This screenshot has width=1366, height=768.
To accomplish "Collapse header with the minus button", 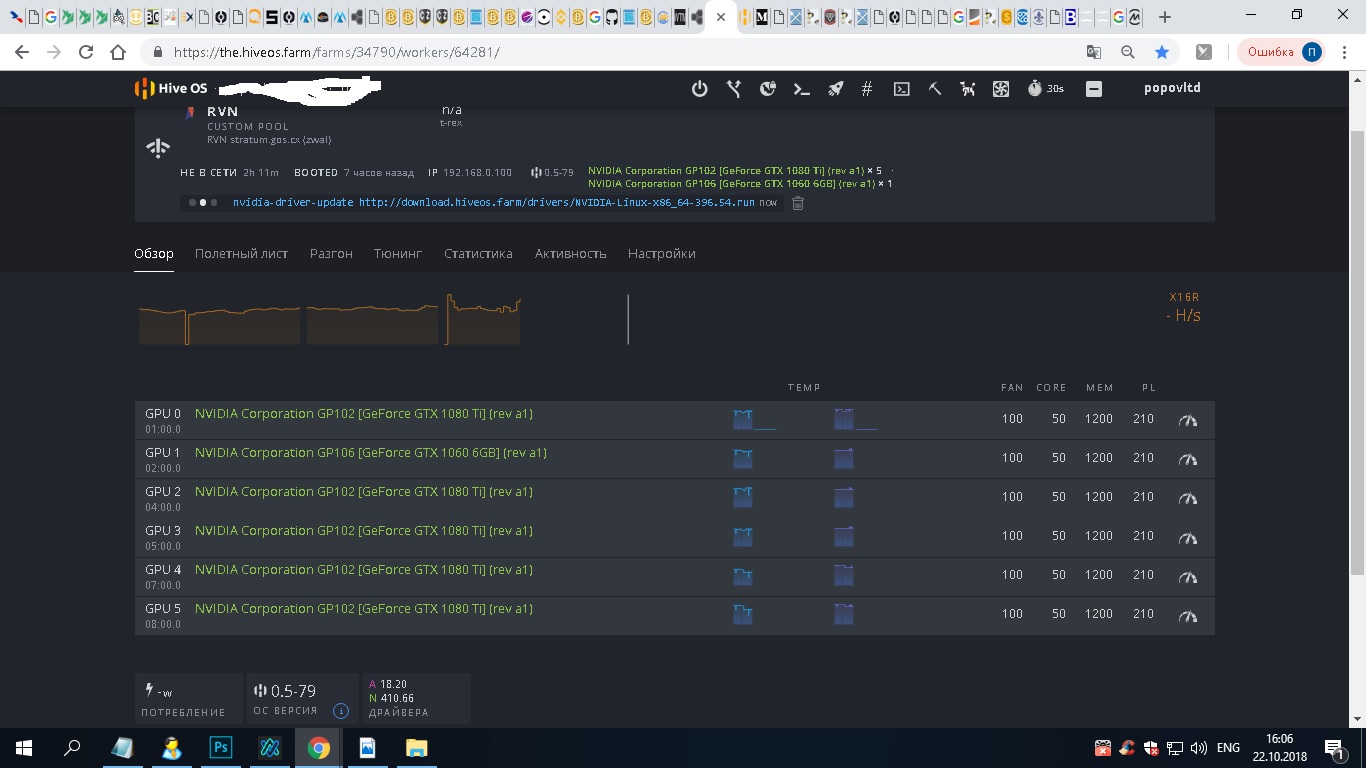I will point(1094,89).
